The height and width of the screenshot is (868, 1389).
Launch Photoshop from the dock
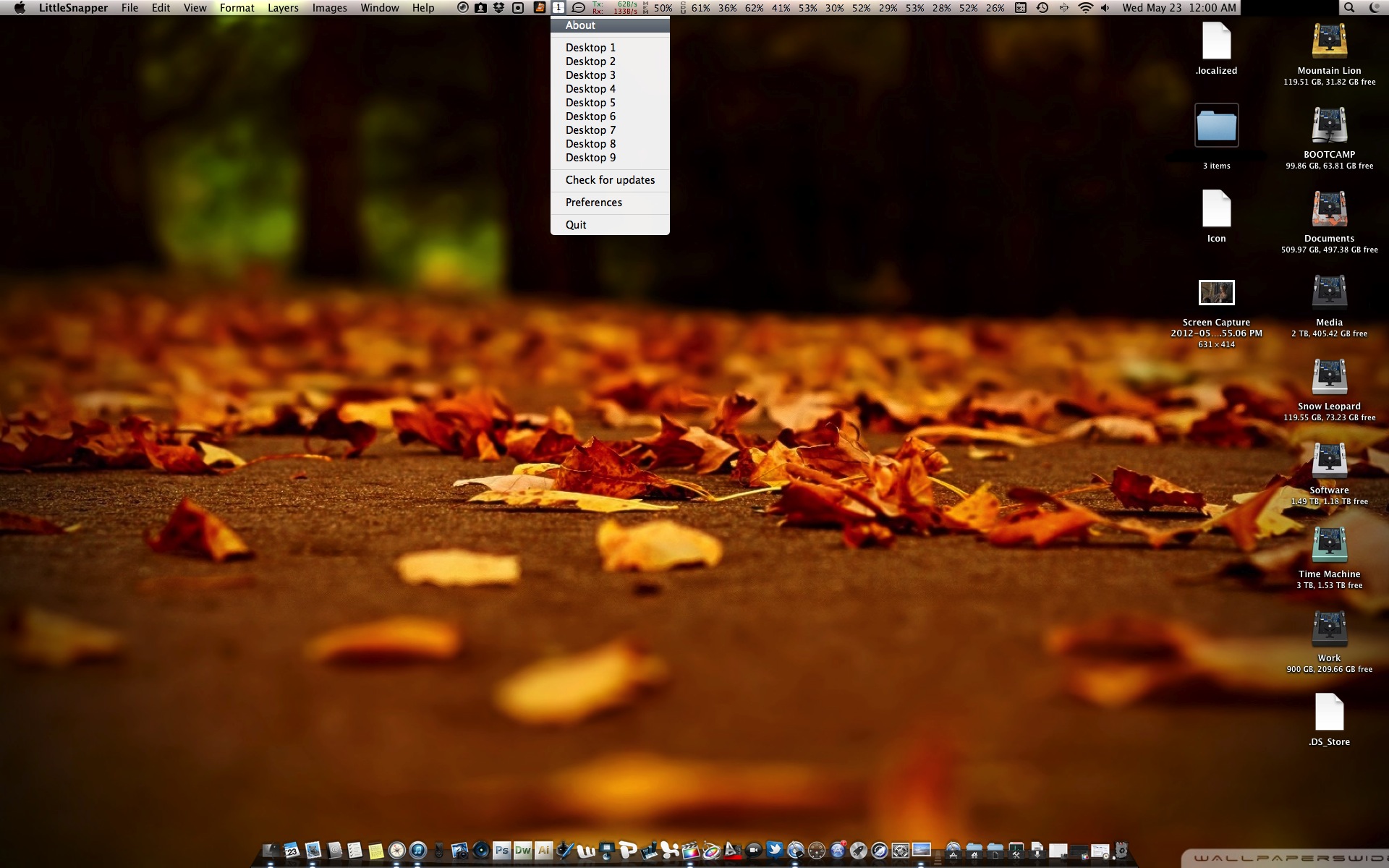(501, 851)
